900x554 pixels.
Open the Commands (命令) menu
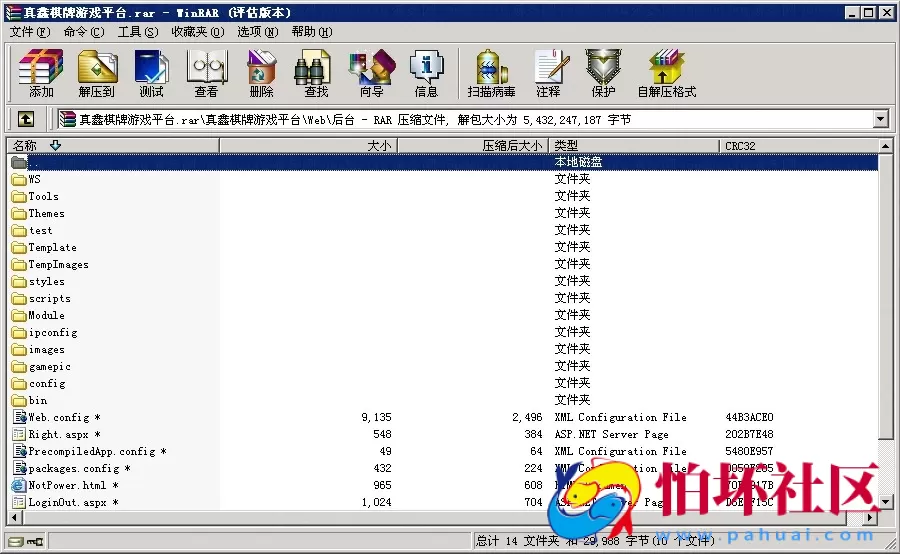84,32
